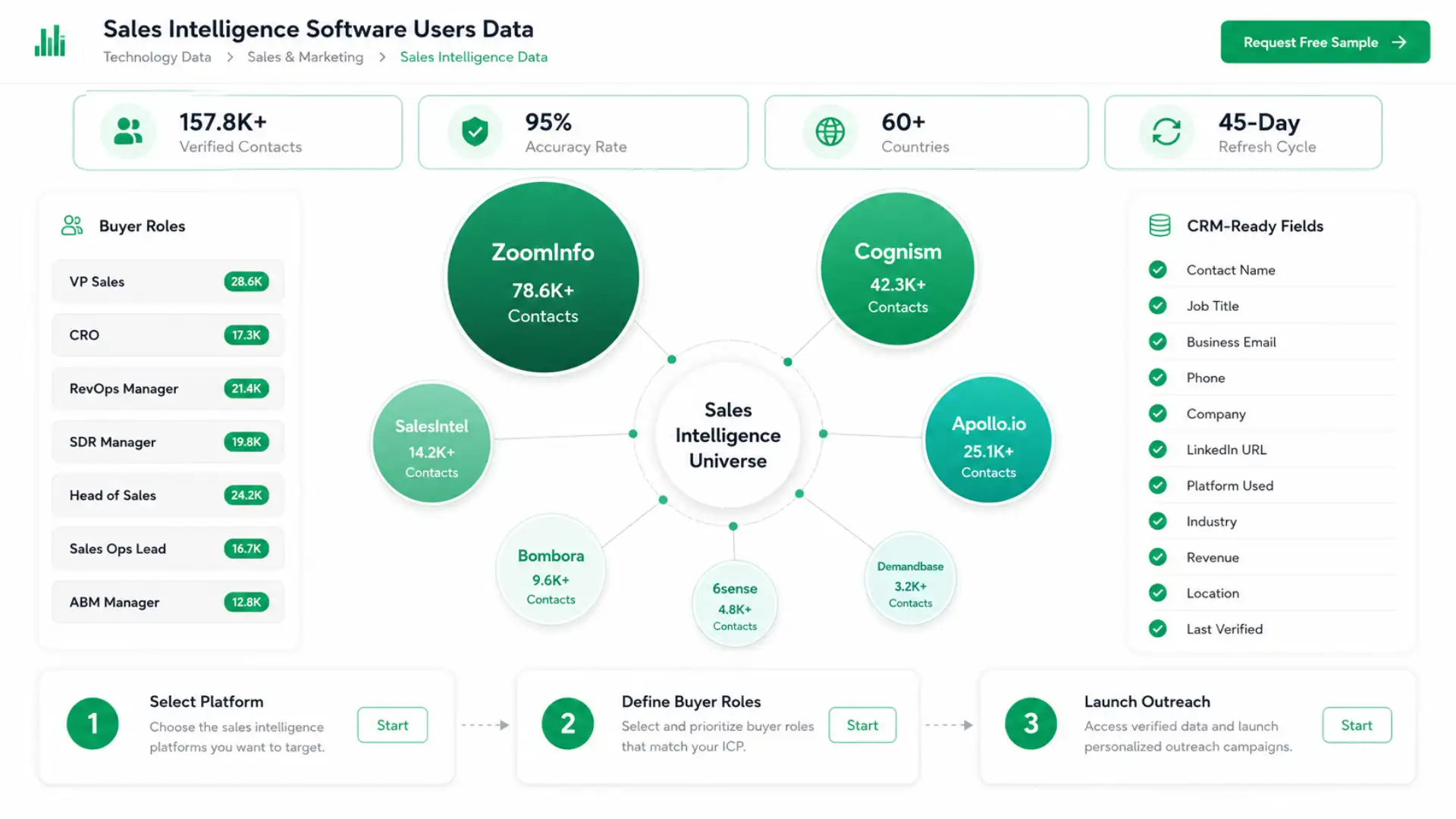1456x819 pixels.
Task: Select the VP Sales role row
Action: pyautogui.click(x=168, y=281)
